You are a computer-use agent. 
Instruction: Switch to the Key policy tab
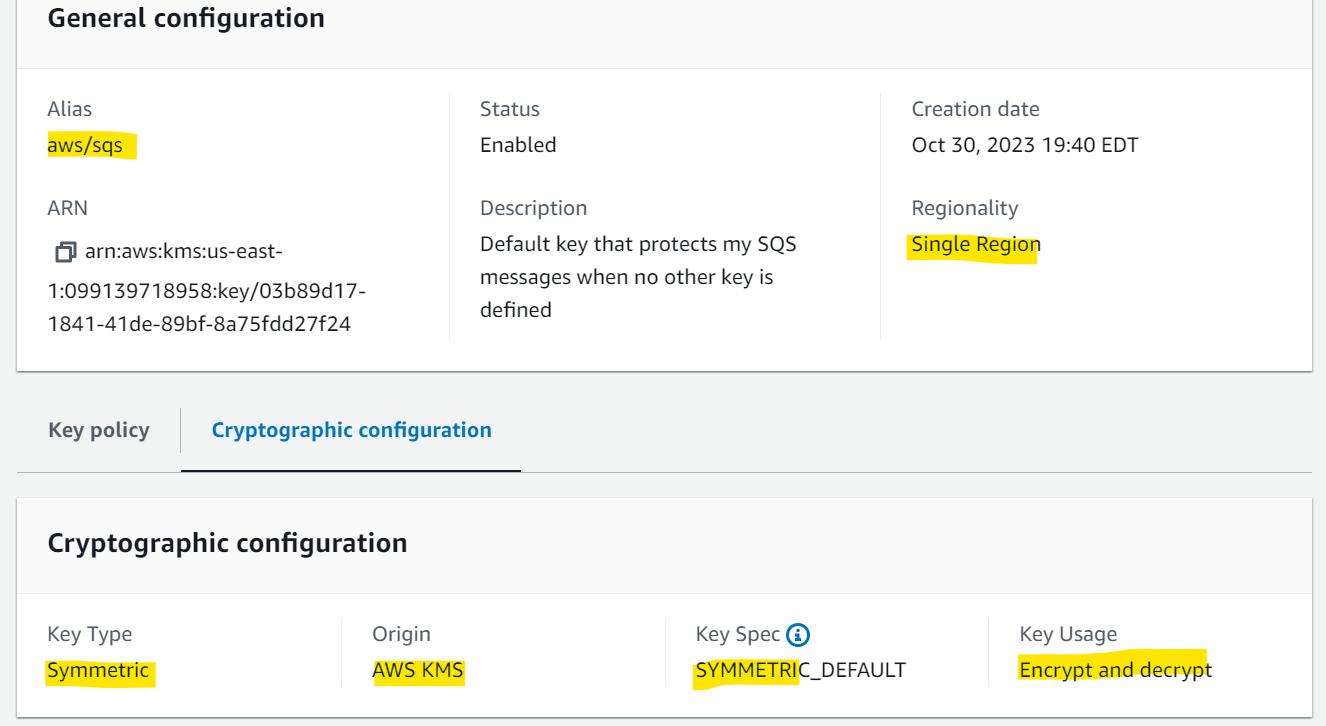[x=99, y=430]
